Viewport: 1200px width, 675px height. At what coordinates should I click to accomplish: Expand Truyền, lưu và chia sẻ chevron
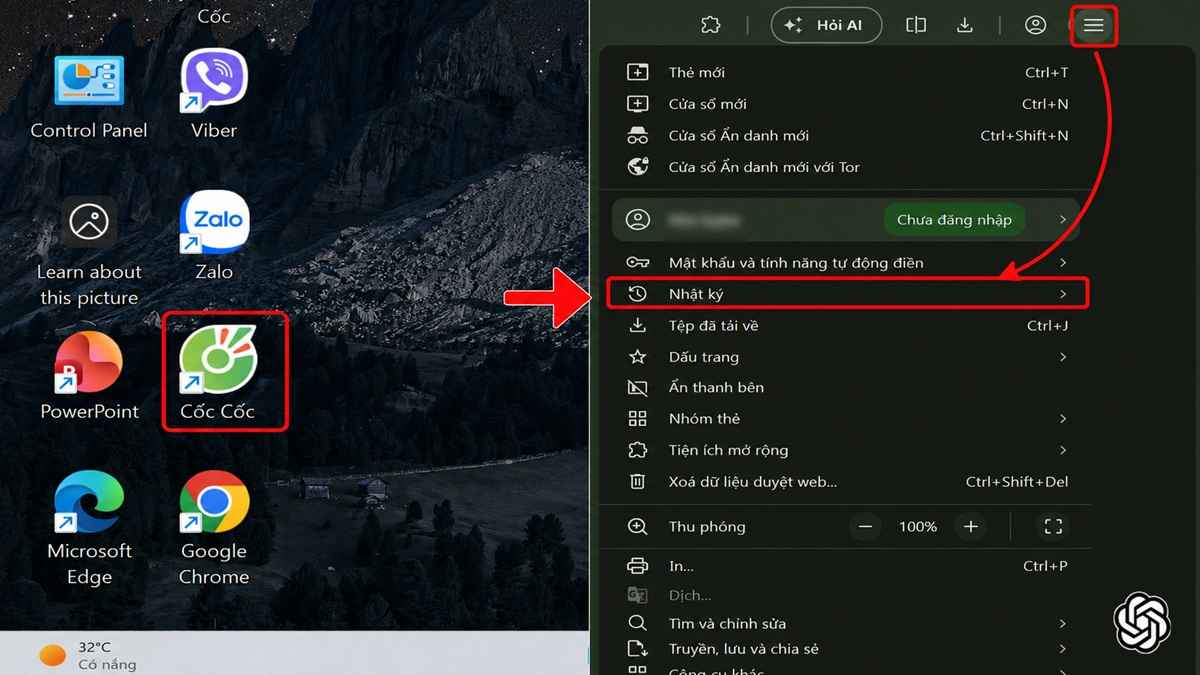click(1062, 649)
